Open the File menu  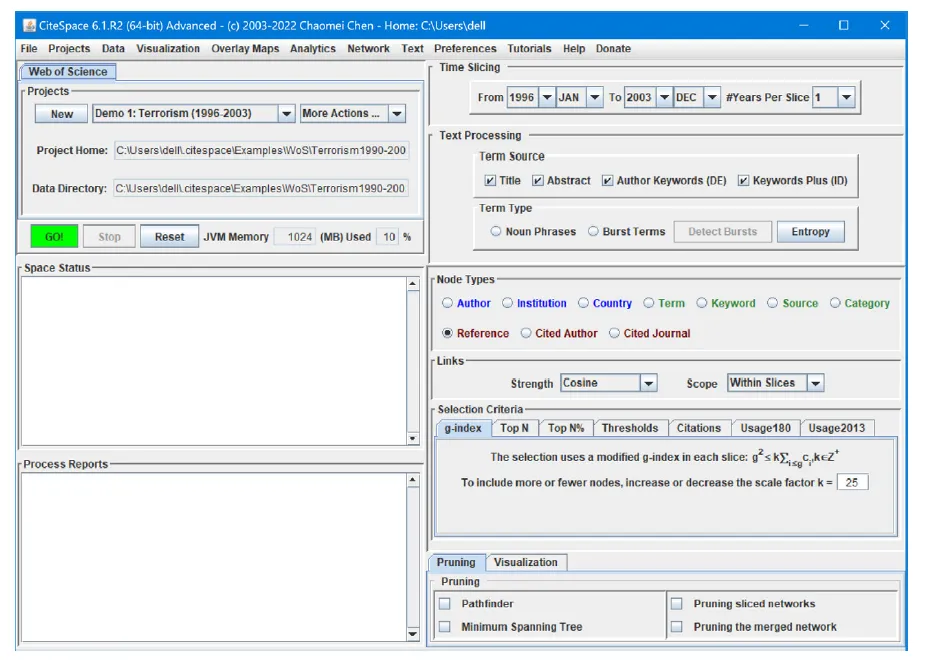[28, 49]
